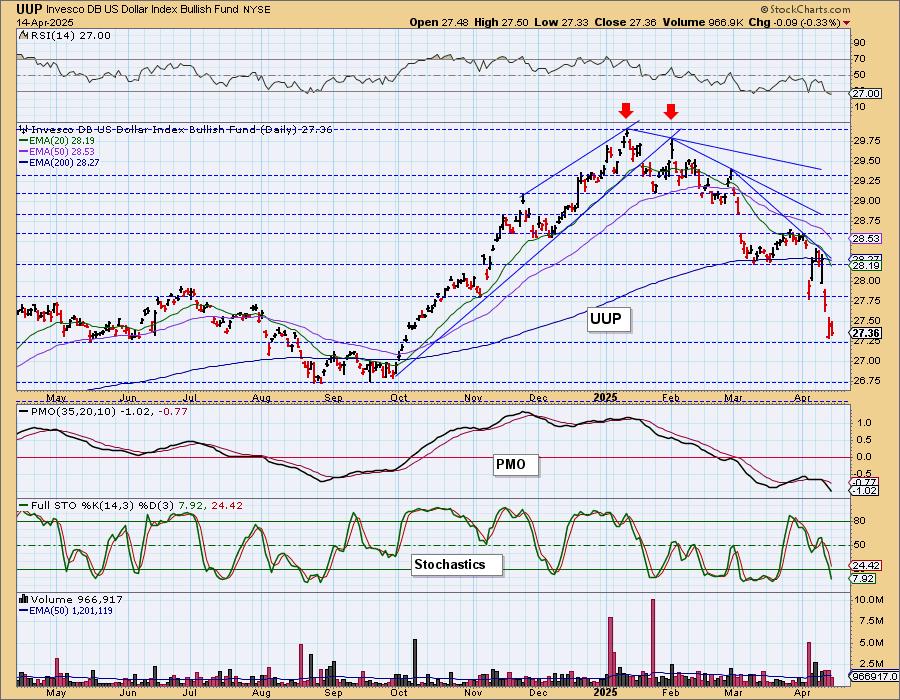Click the Low 27.33 value
The width and height of the screenshot is (900, 700).
(561, 22)
